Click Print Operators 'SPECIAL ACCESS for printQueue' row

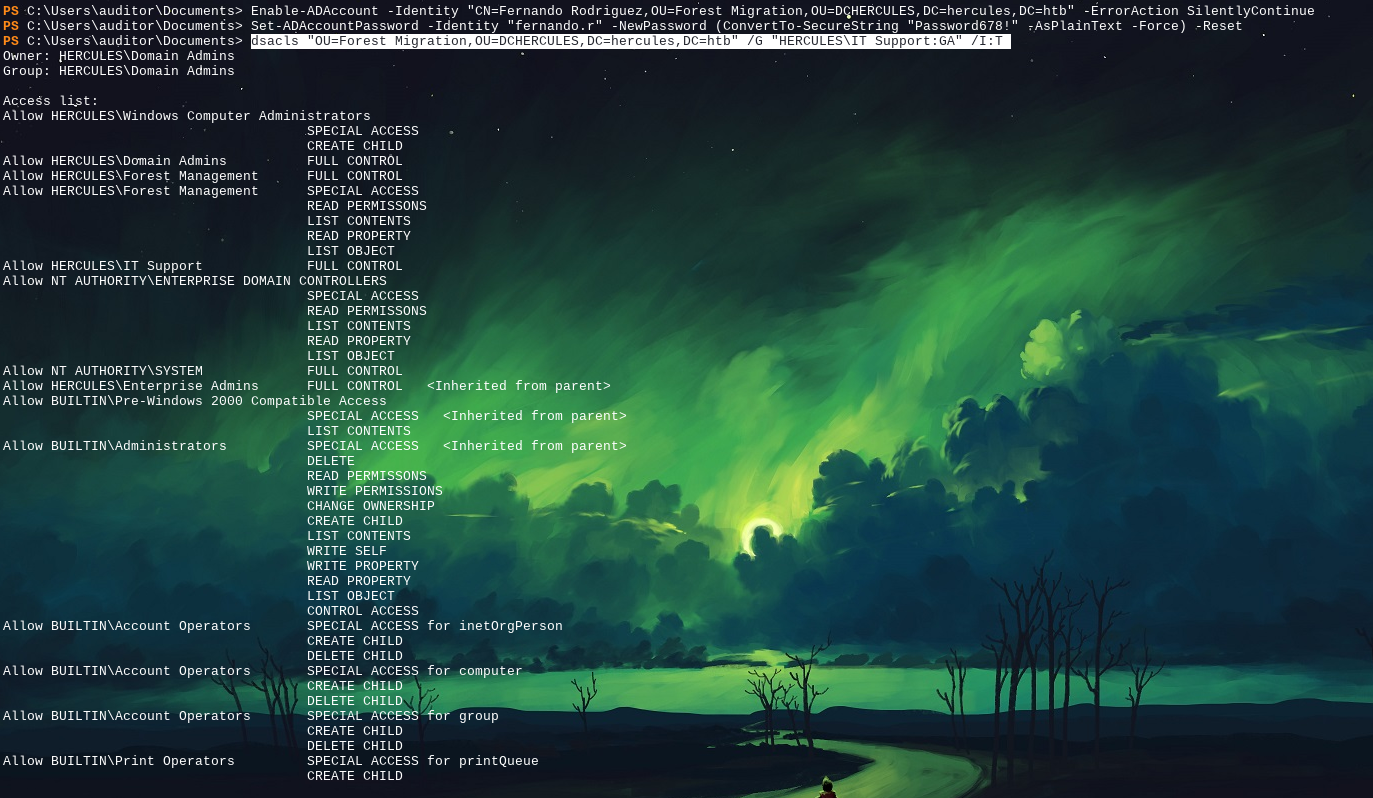point(271,761)
